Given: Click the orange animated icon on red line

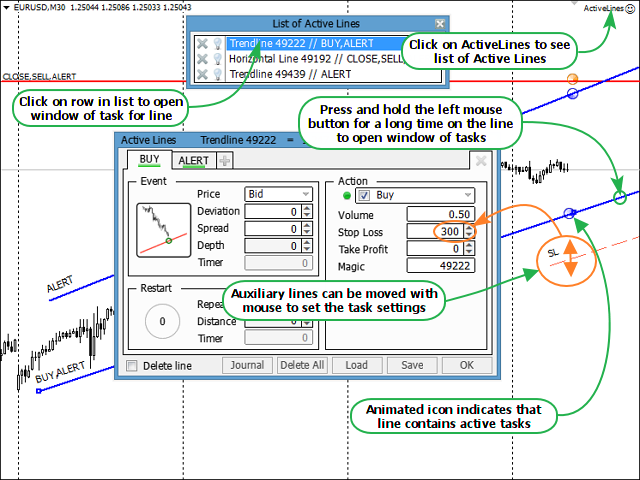Looking at the screenshot, I should [x=573, y=79].
